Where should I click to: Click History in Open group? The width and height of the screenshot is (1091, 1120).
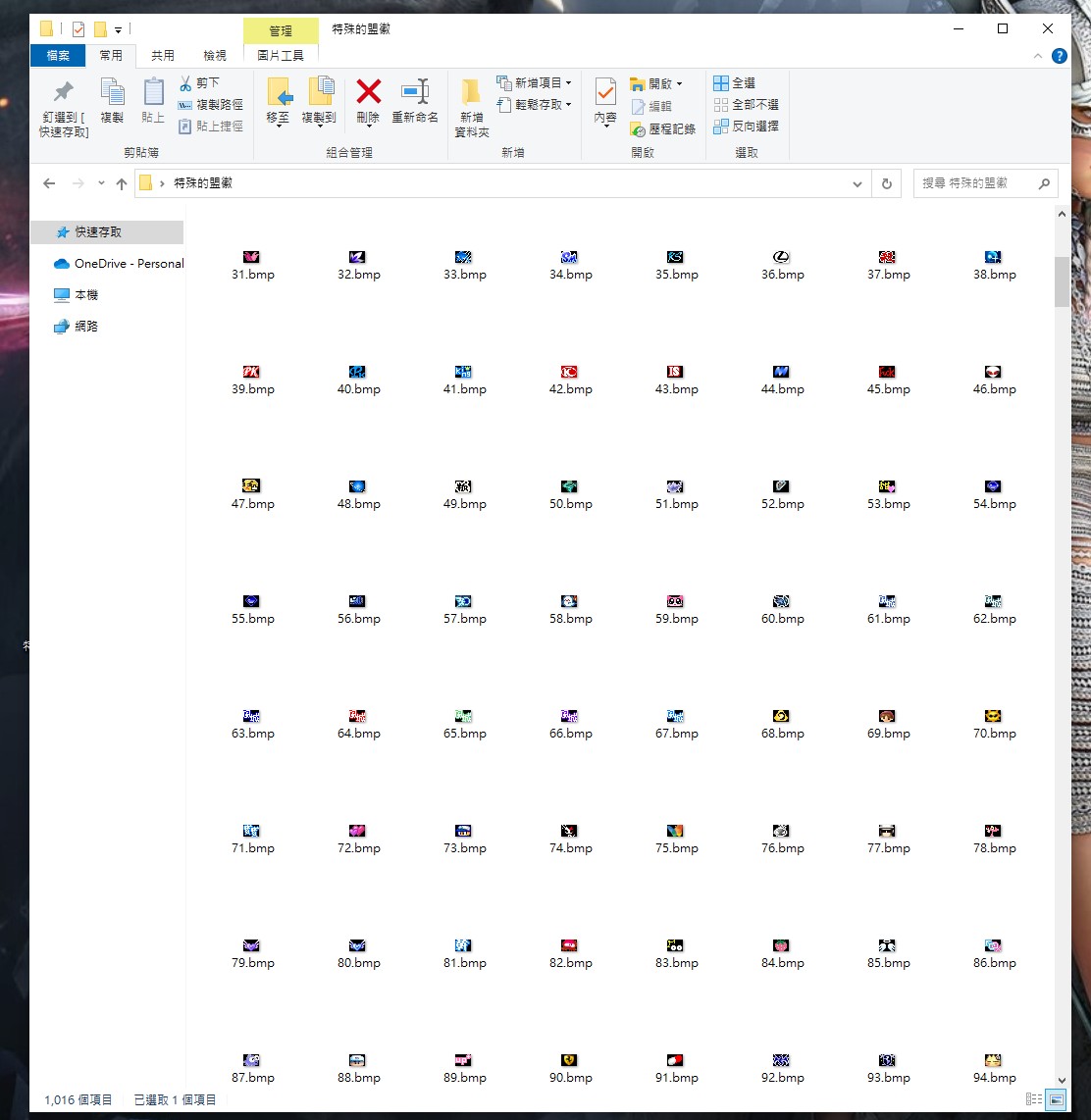click(x=662, y=129)
